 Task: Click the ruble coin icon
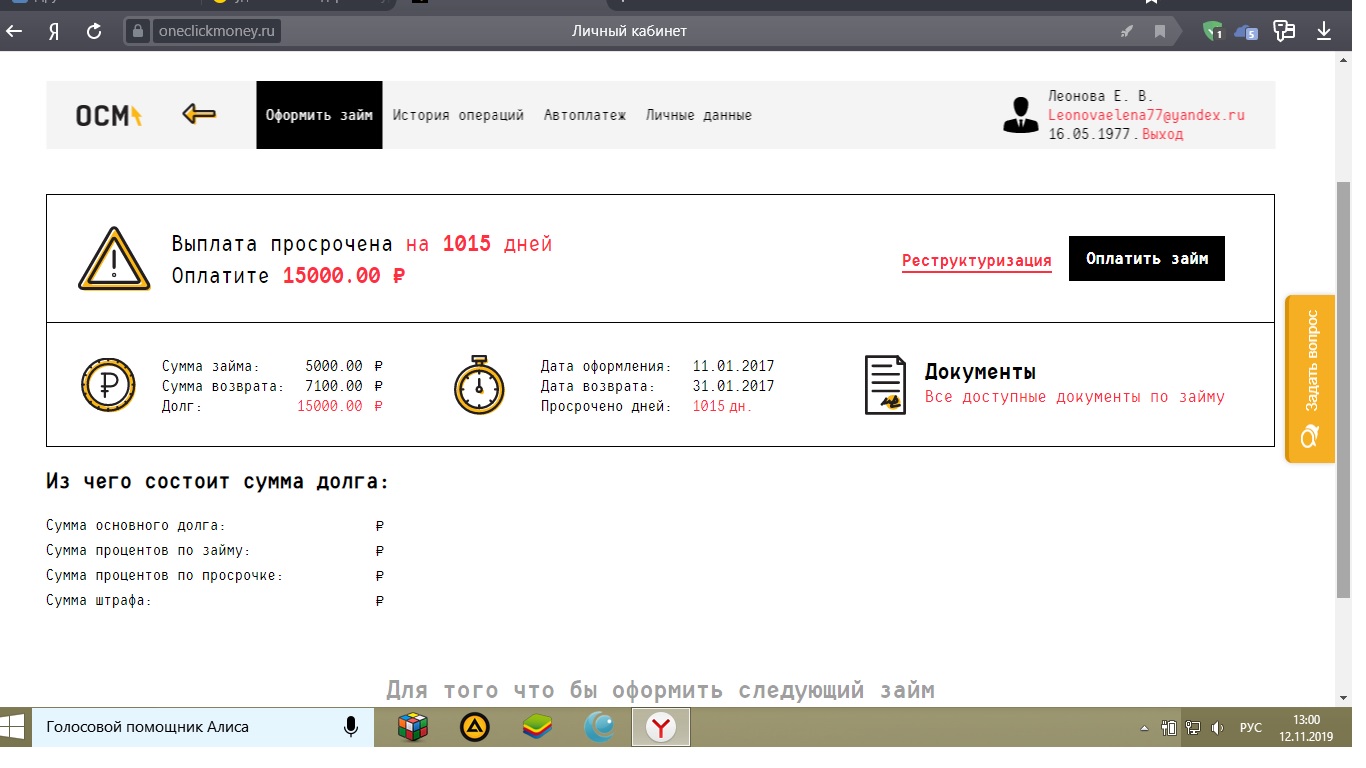pyautogui.click(x=108, y=385)
